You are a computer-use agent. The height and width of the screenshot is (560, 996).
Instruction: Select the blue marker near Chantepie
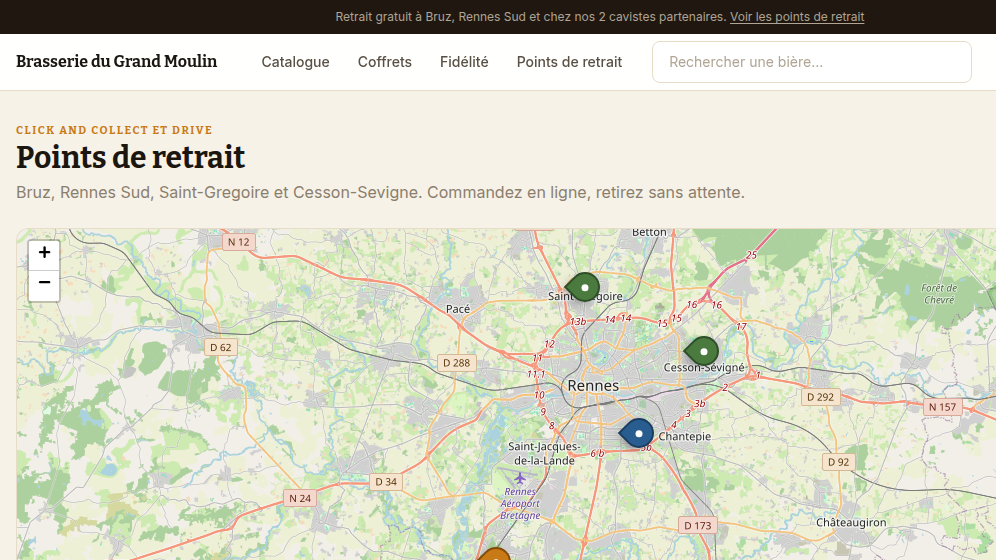click(636, 434)
